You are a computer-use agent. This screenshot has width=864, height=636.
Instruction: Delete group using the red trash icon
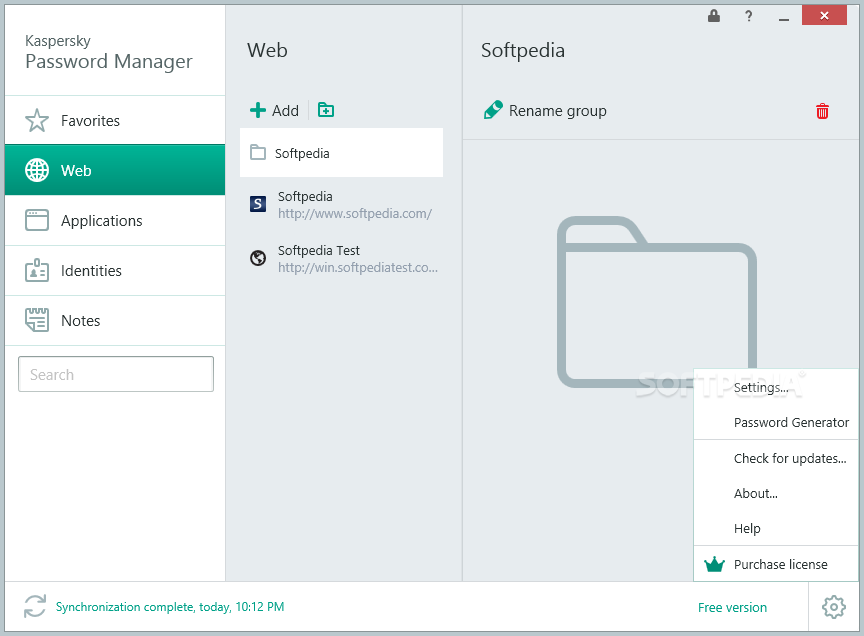tap(822, 111)
